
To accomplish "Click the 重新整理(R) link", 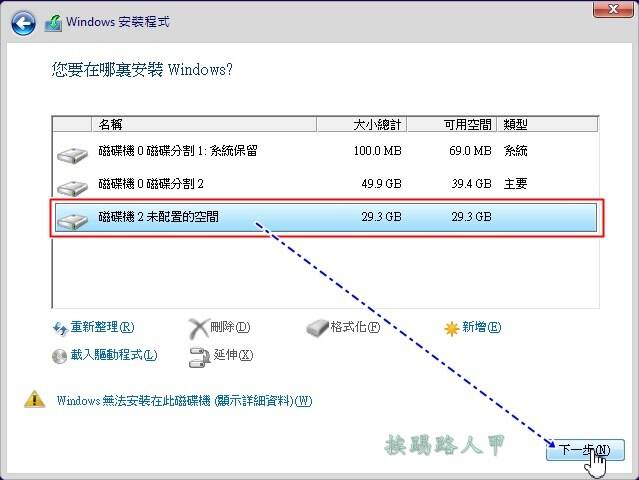I will (102, 327).
